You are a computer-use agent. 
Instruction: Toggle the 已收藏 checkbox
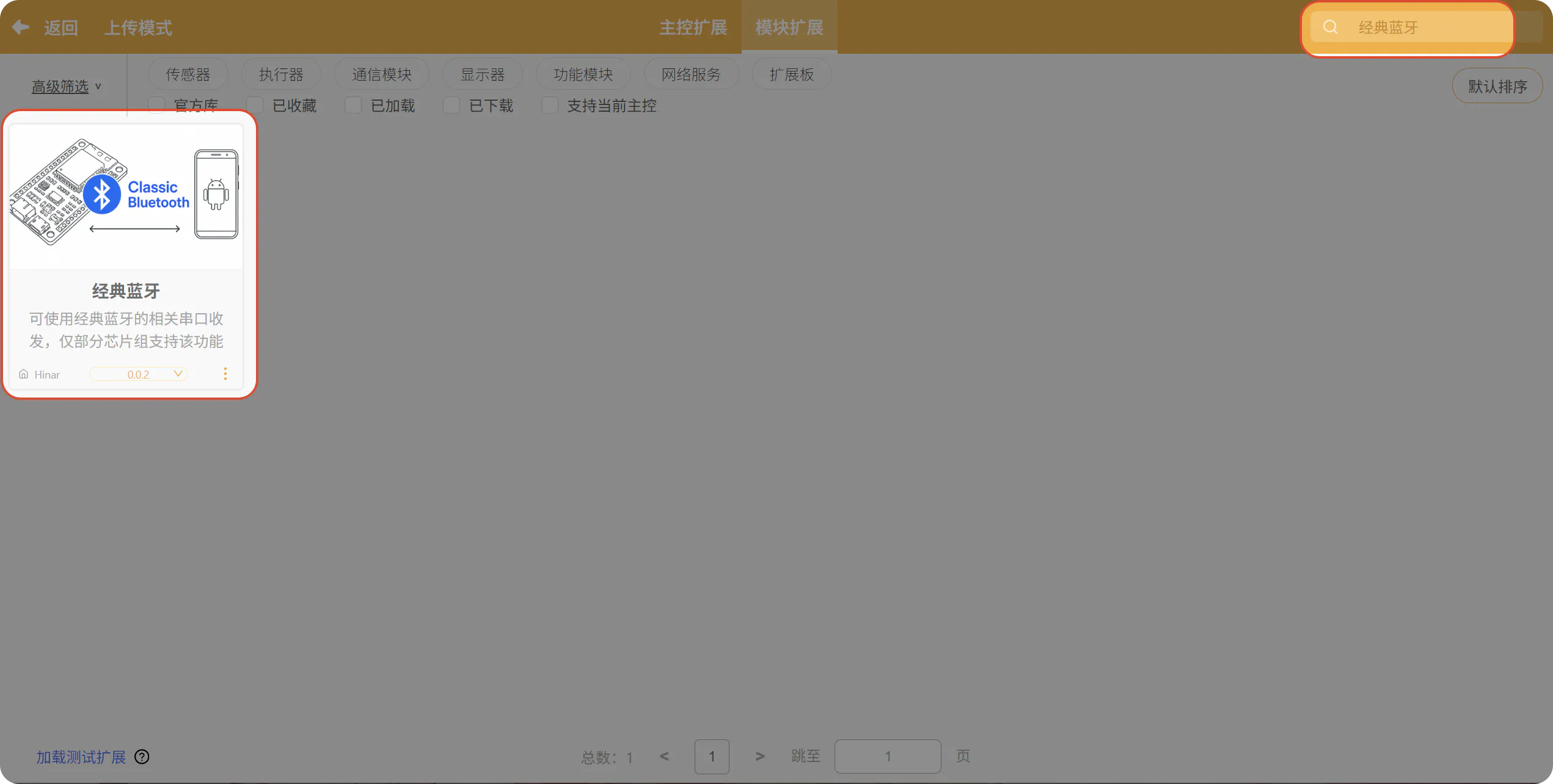[255, 106]
